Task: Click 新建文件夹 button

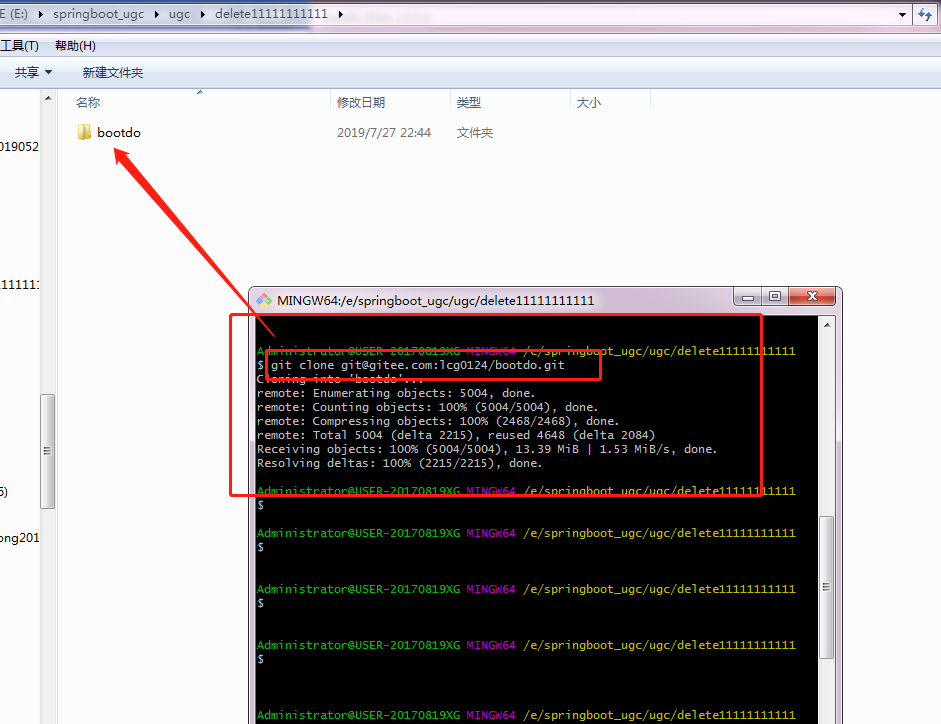Action: pos(113,73)
